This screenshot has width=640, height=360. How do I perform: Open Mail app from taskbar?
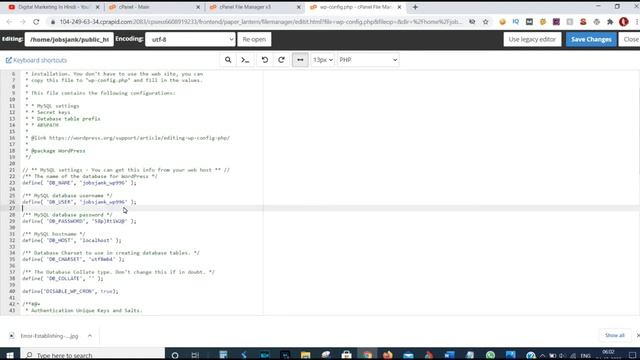click(x=408, y=355)
